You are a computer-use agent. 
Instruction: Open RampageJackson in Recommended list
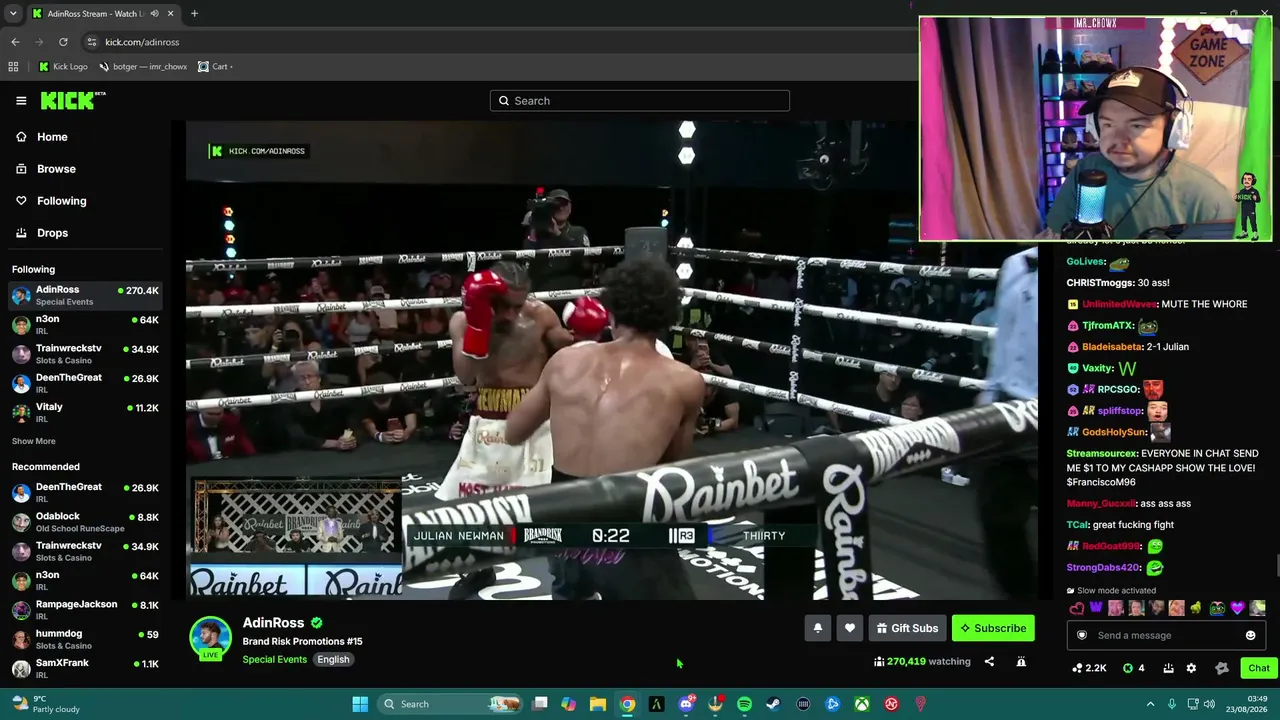[86, 610]
